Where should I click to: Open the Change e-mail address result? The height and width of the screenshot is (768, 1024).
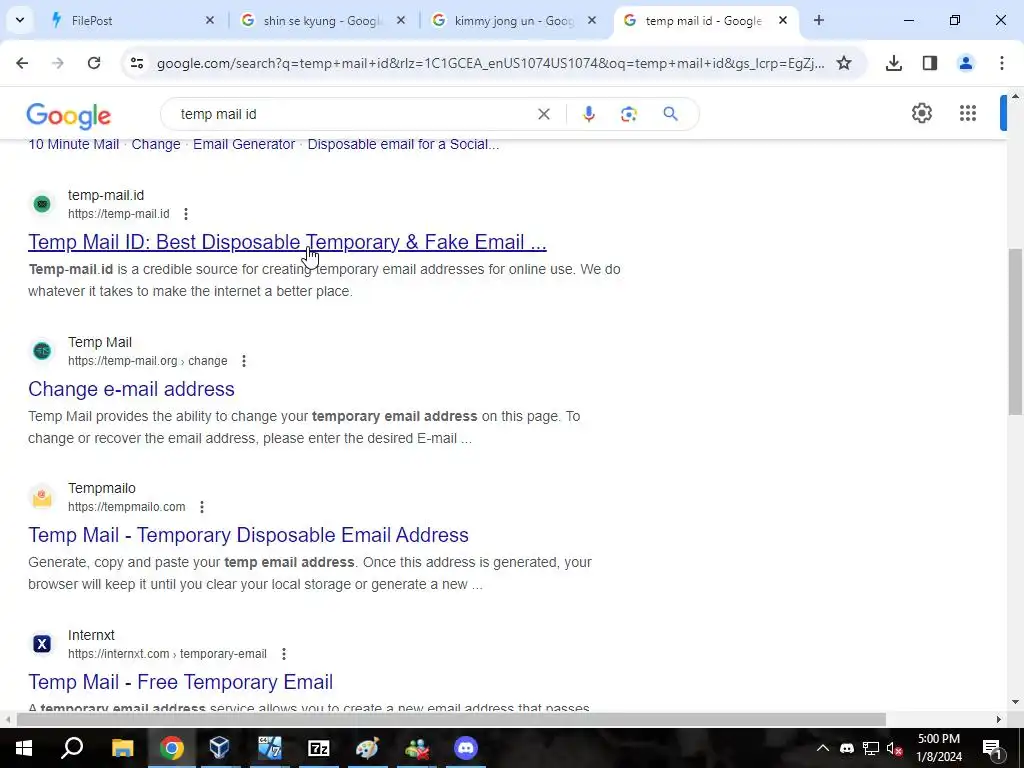coord(131,389)
